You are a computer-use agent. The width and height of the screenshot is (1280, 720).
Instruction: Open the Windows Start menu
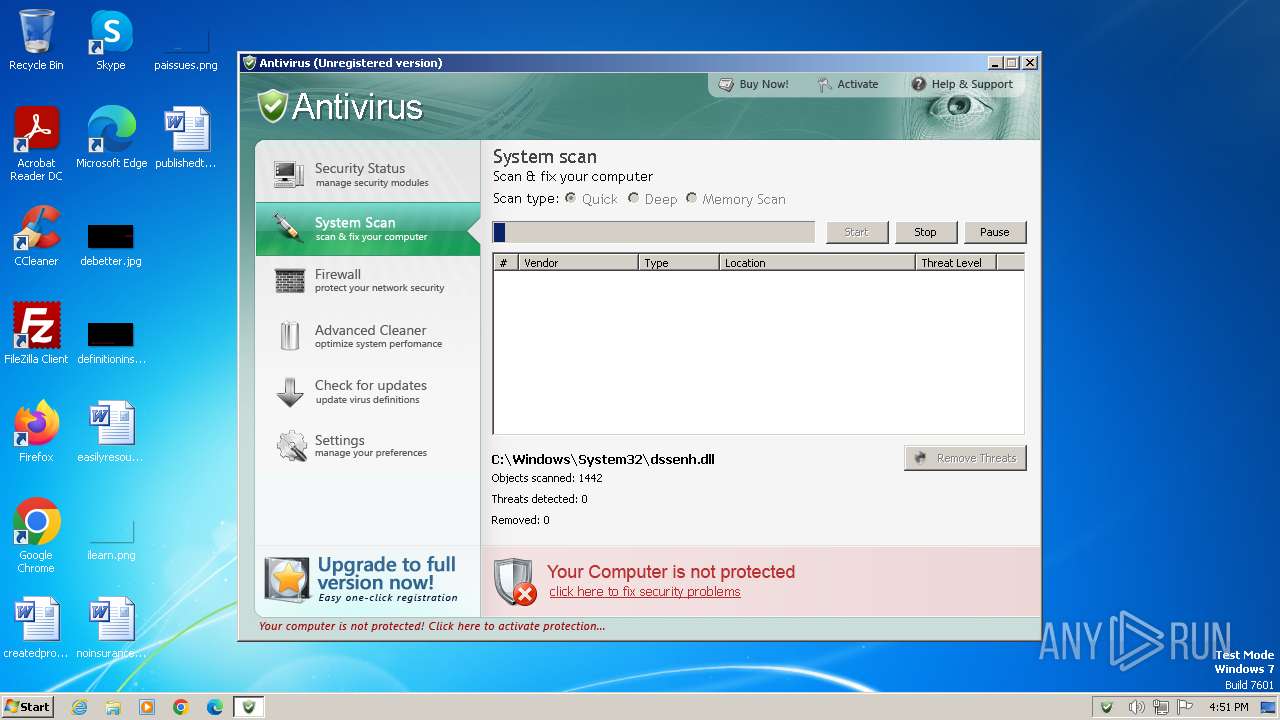click(x=27, y=707)
